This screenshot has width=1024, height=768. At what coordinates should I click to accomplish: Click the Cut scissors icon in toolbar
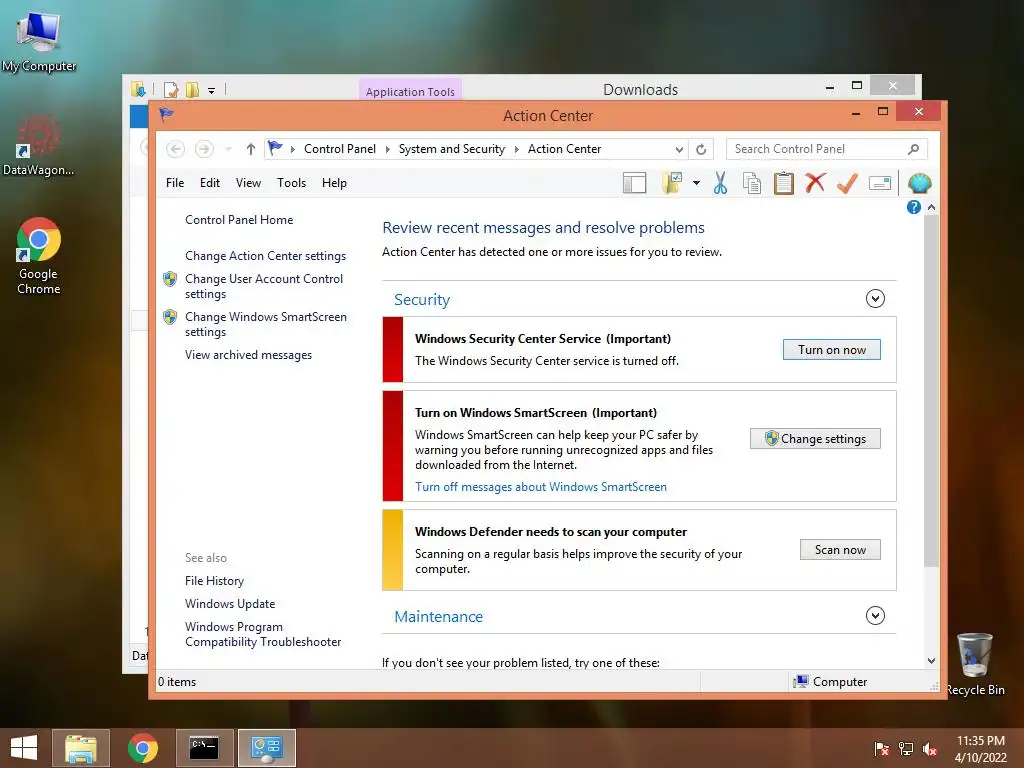(x=720, y=184)
